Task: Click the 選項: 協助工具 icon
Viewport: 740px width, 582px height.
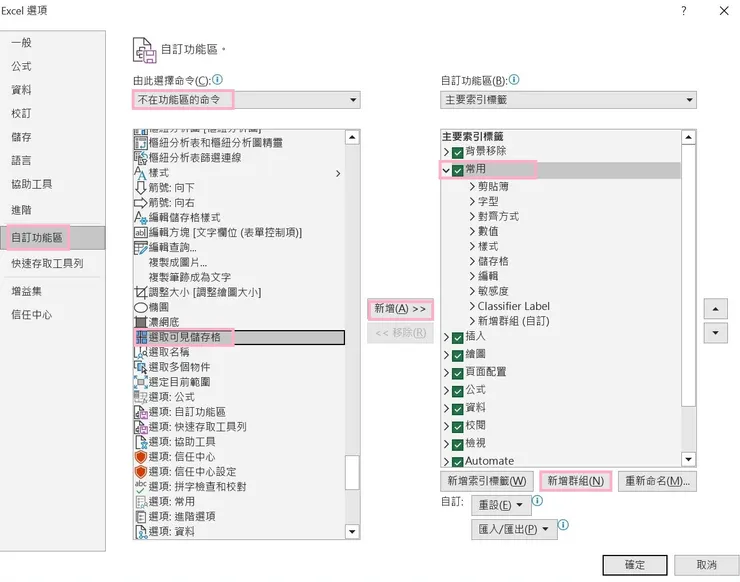Action: 141,442
